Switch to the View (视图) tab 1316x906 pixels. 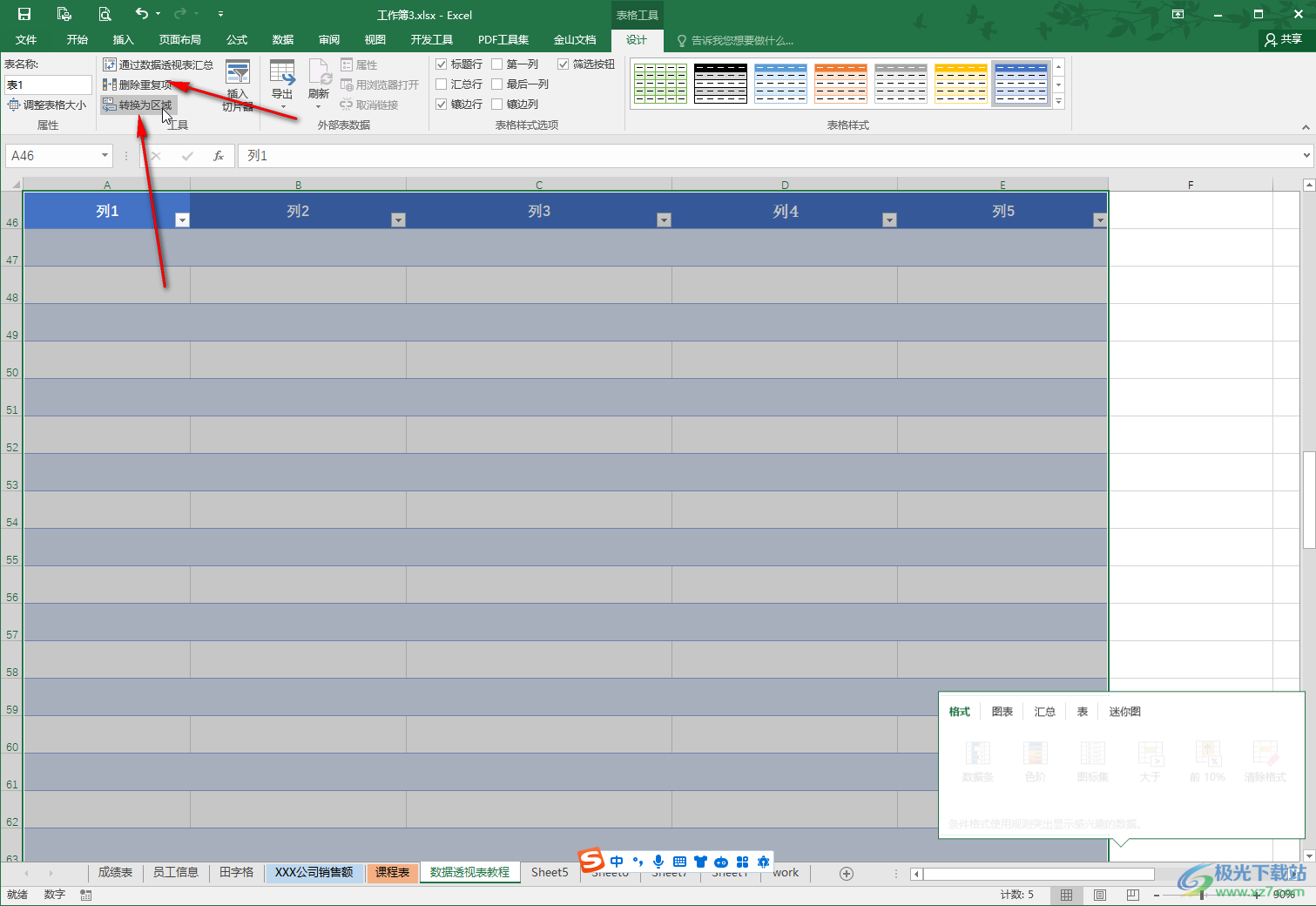tap(375, 40)
